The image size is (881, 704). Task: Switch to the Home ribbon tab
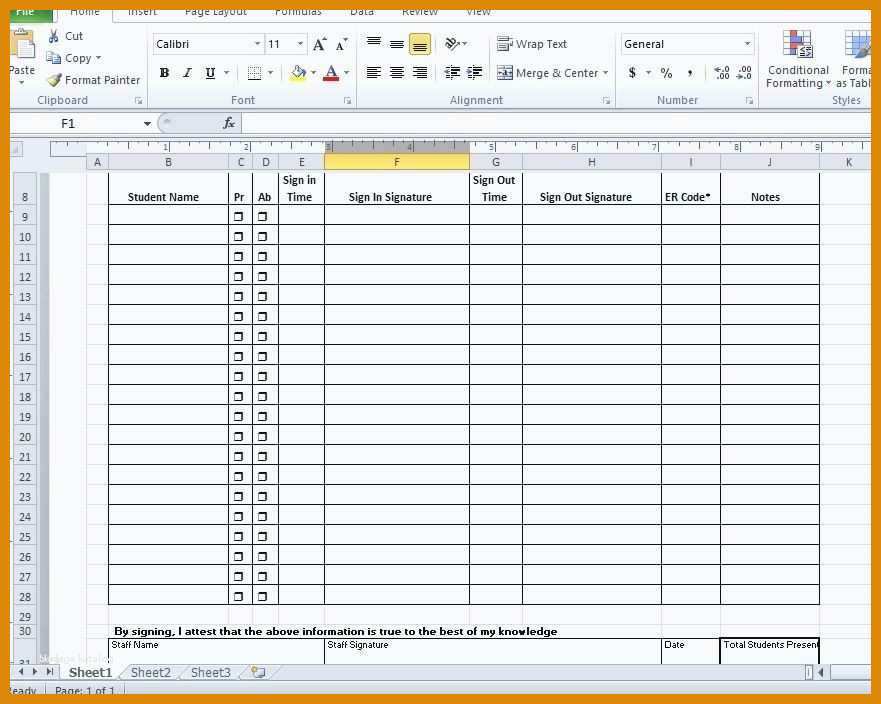click(x=85, y=12)
